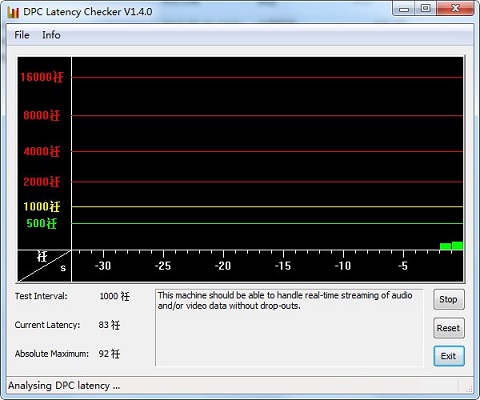
Task: Close the window with the X button
Action: (x=455, y=9)
